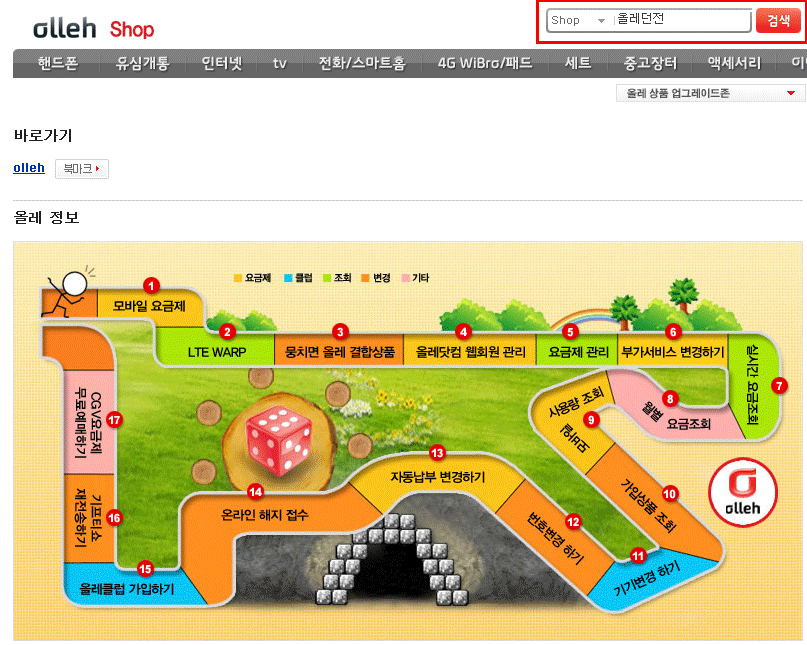Open the 액세서리 menu
This screenshot has width=807, height=645.
(x=734, y=63)
